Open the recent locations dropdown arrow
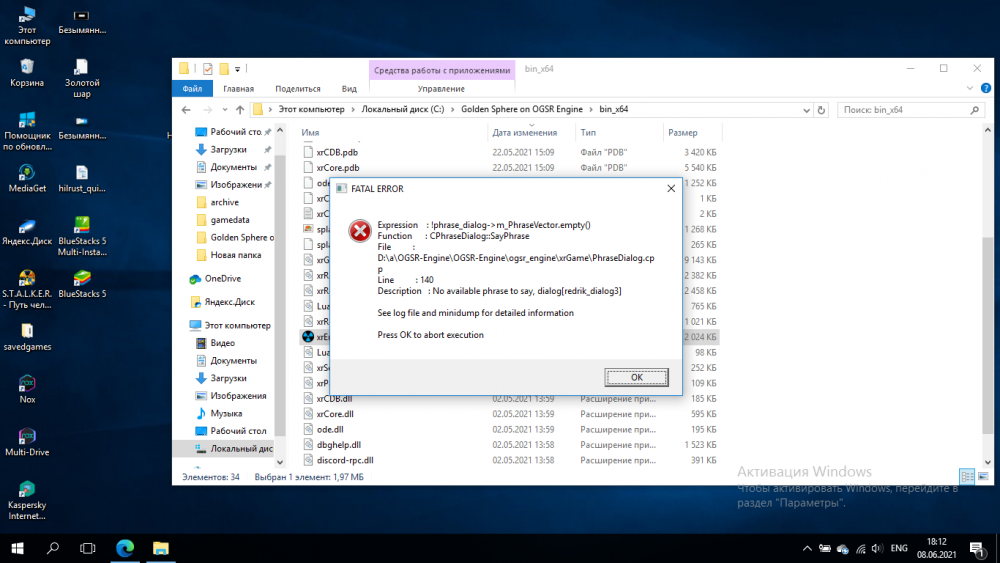 [223, 109]
